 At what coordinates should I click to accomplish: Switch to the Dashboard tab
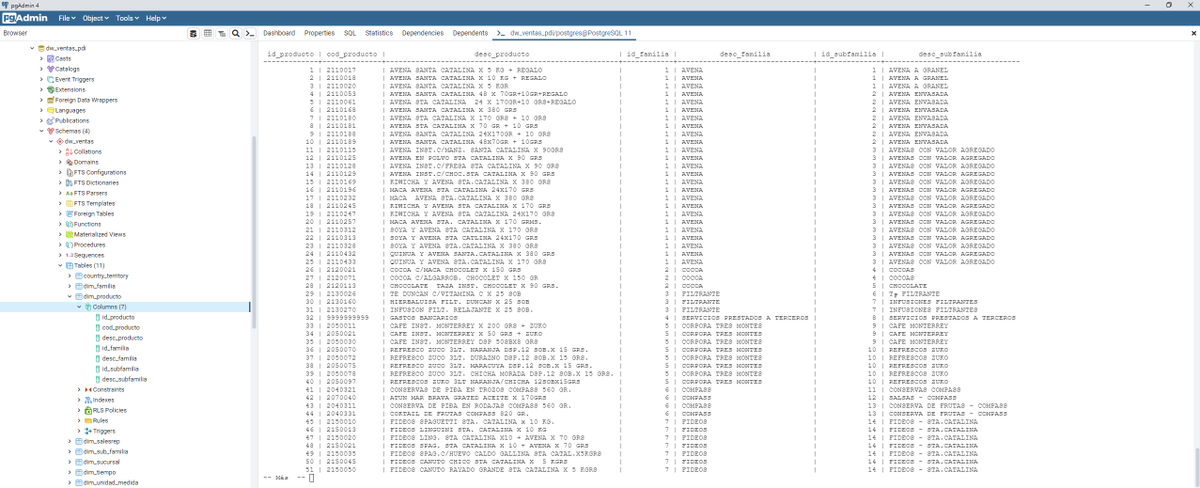(281, 33)
